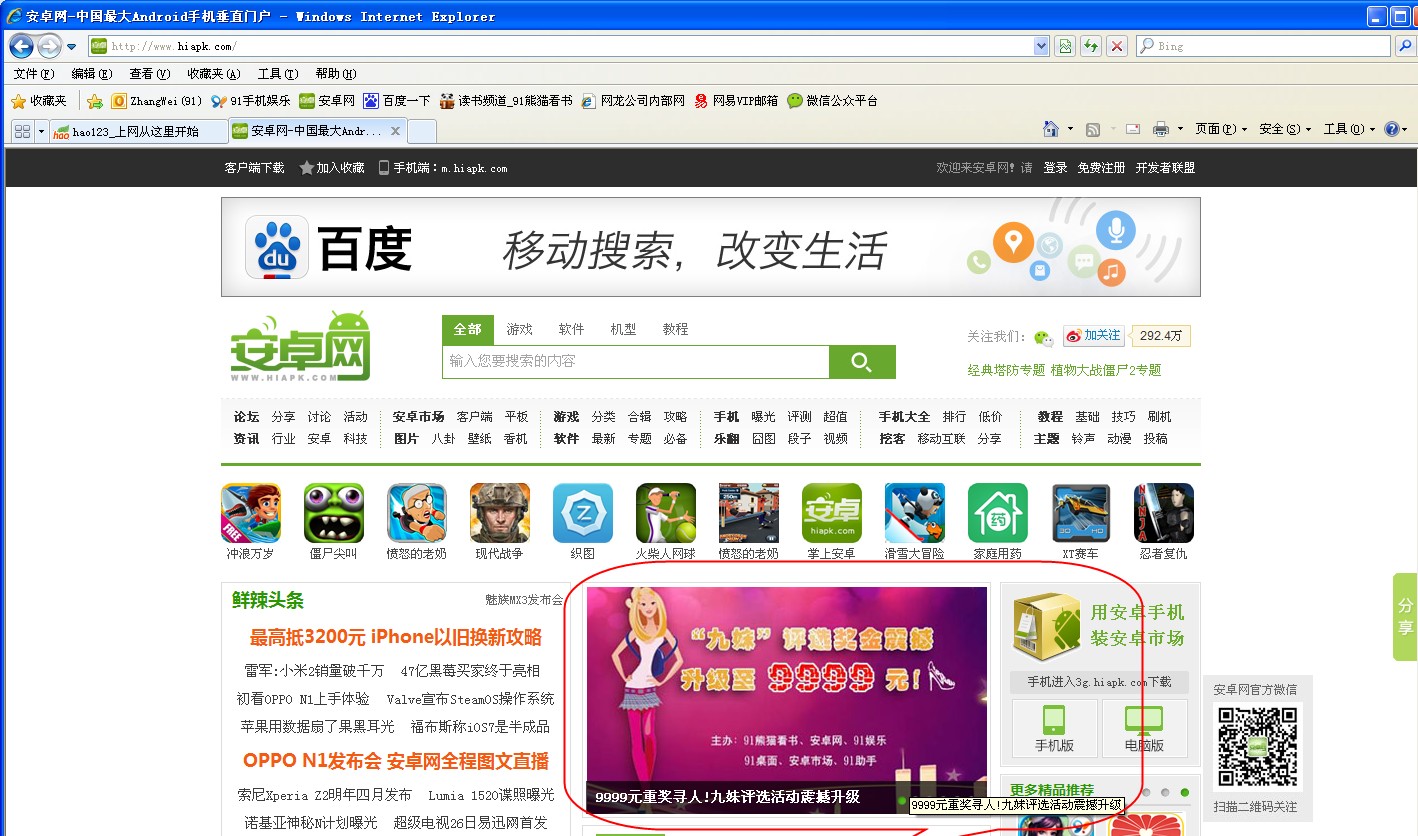Screen dimensions: 1418x836
Task: Click the compatibility view icon beside address bar
Action: pyautogui.click(x=1065, y=46)
